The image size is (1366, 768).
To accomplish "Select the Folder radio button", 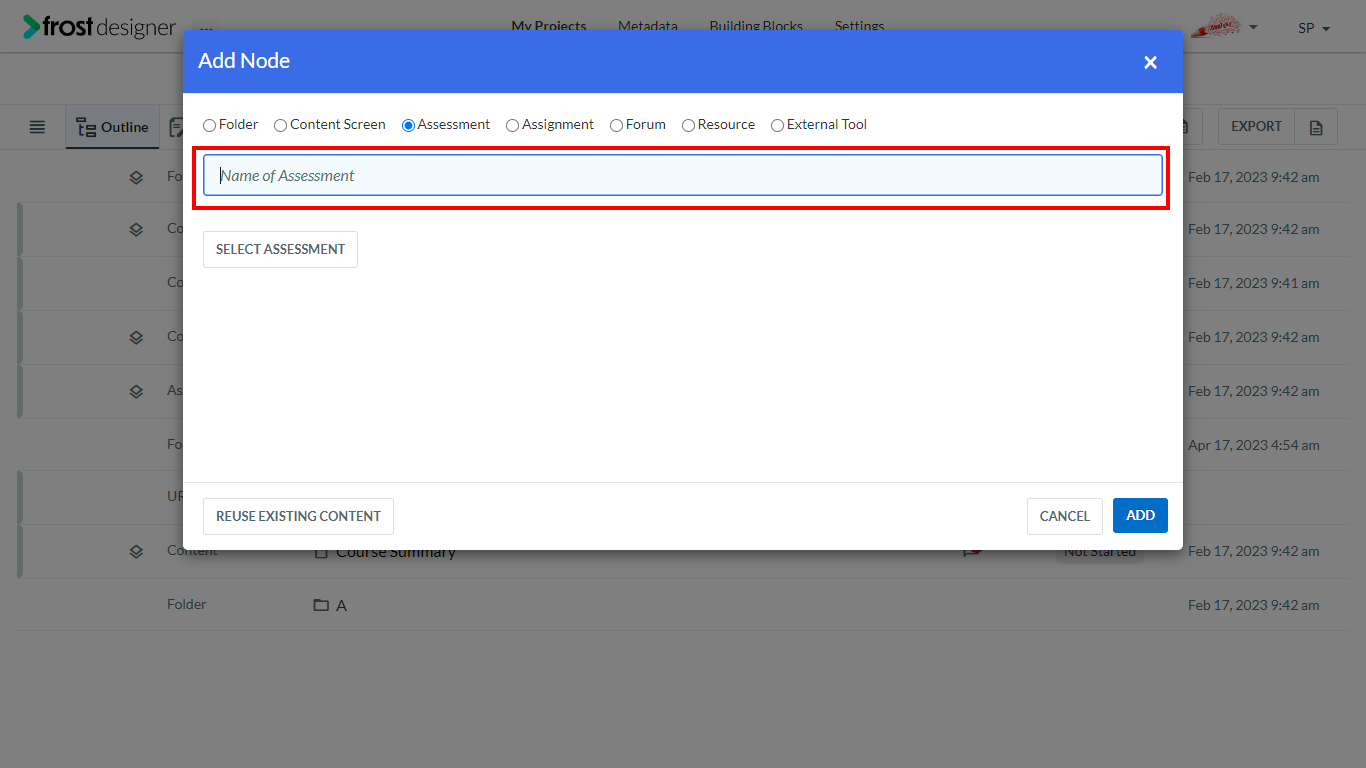I will click(x=209, y=125).
